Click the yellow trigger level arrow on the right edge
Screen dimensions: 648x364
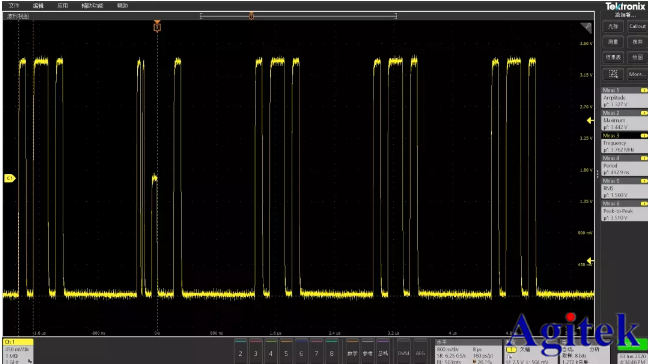pos(590,120)
